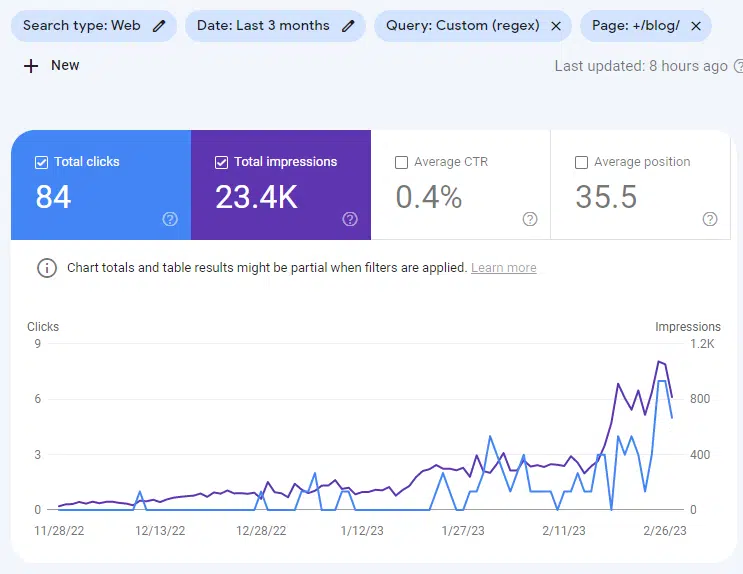Click the chart peak near 2/26/23
The height and width of the screenshot is (574, 743).
660,362
